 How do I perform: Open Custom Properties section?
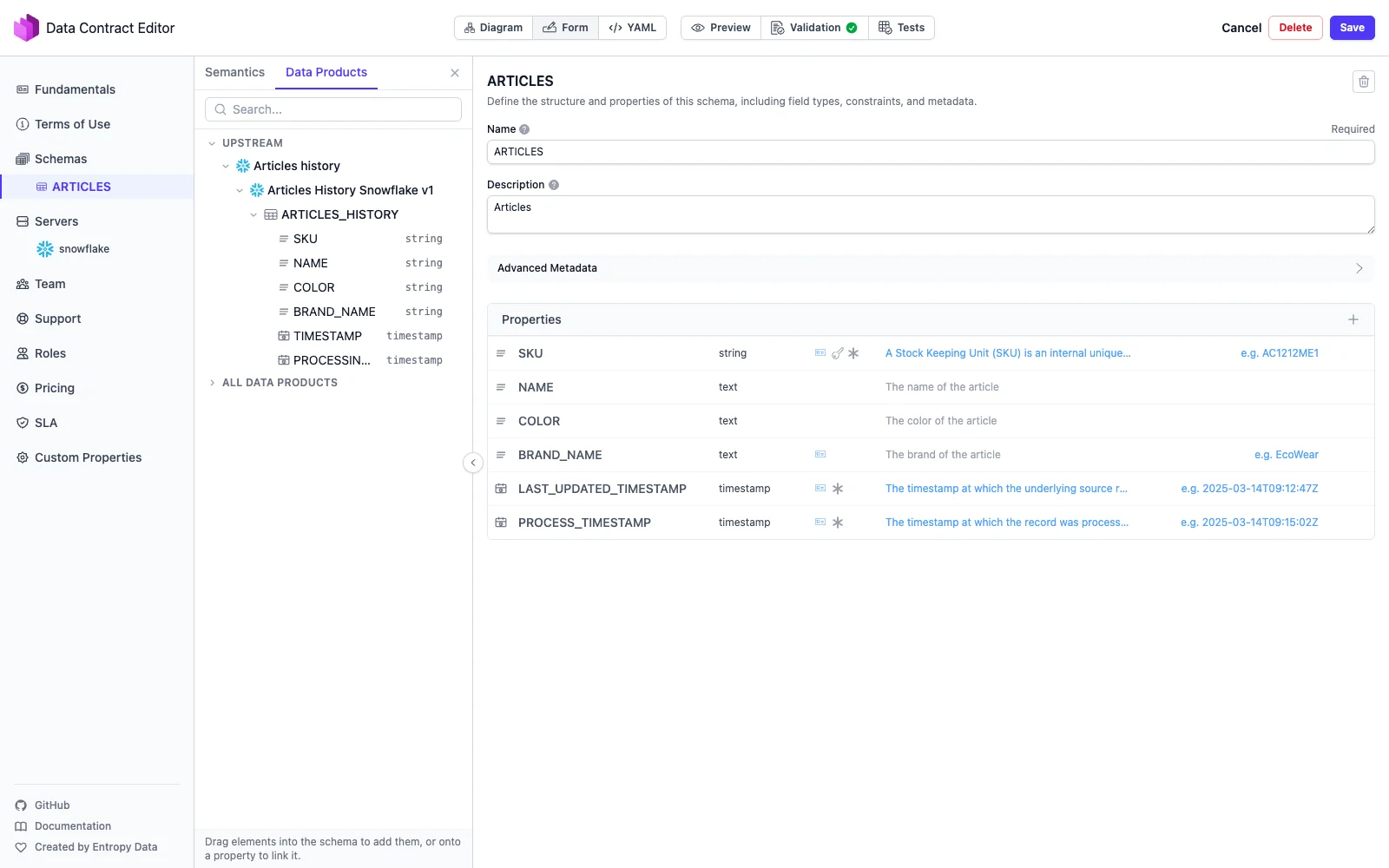point(88,457)
